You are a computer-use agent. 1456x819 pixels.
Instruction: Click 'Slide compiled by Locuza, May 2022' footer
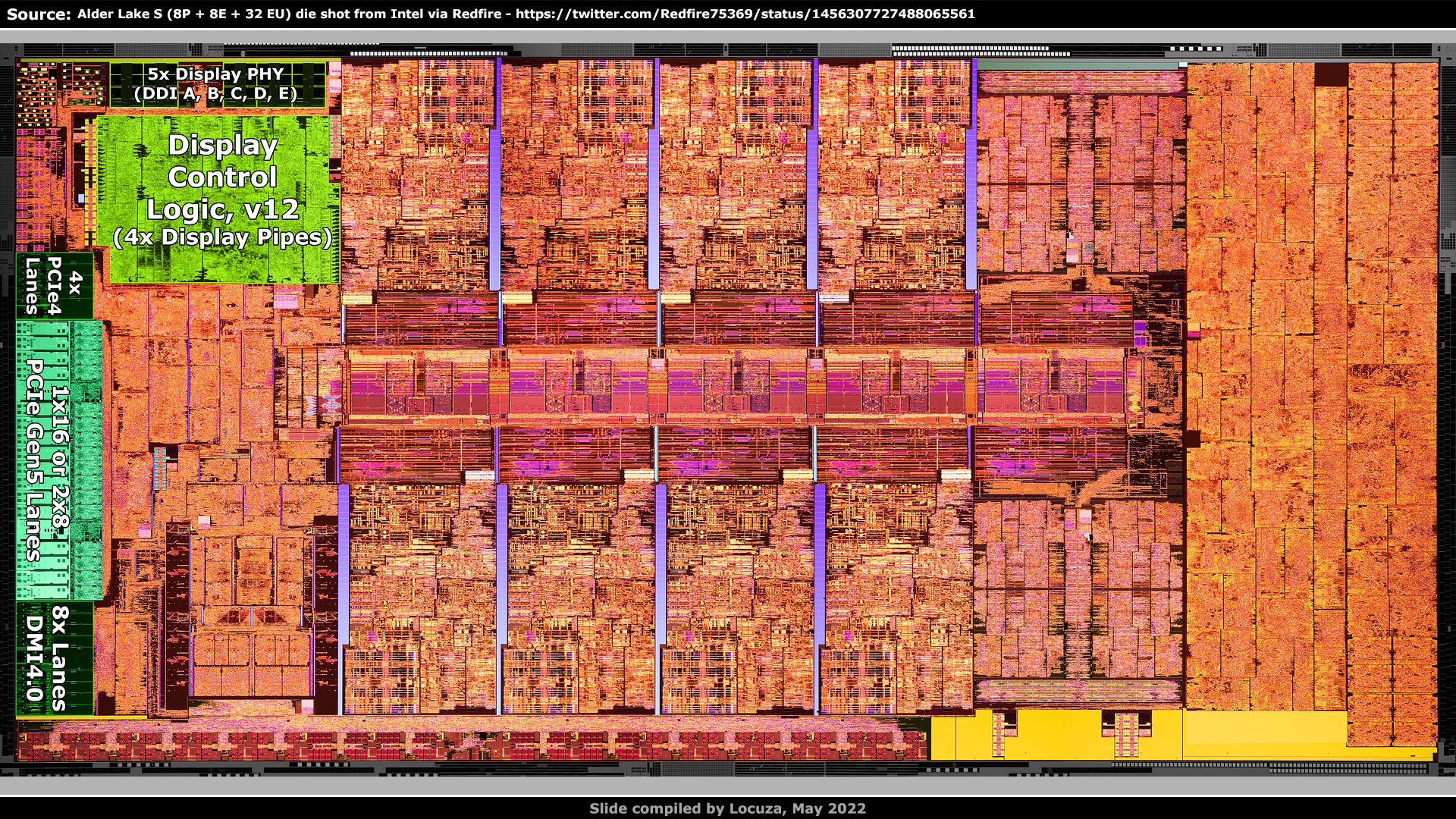[727, 808]
